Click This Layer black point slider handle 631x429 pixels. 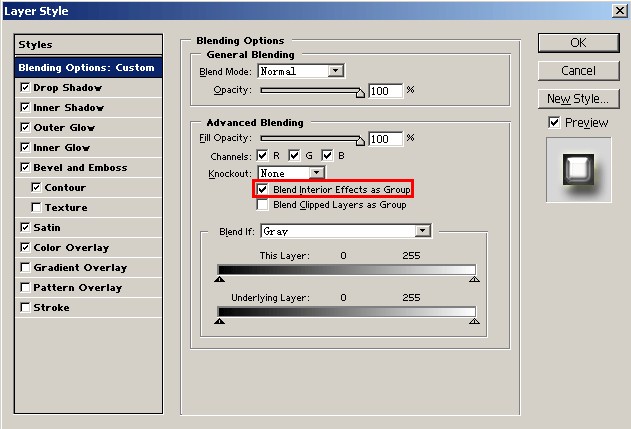[220, 280]
